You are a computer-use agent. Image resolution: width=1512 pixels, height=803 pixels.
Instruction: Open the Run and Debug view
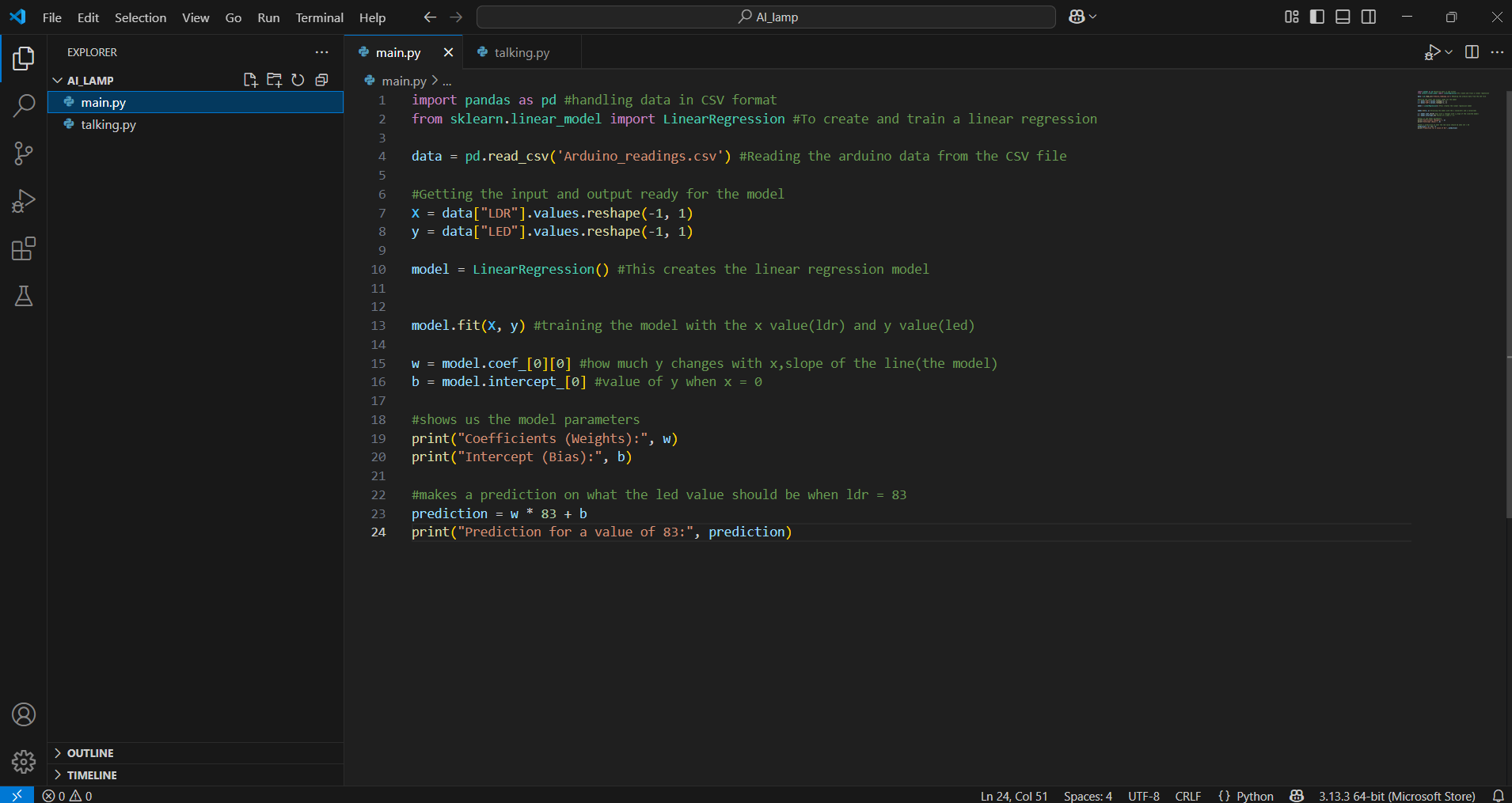pos(24,201)
